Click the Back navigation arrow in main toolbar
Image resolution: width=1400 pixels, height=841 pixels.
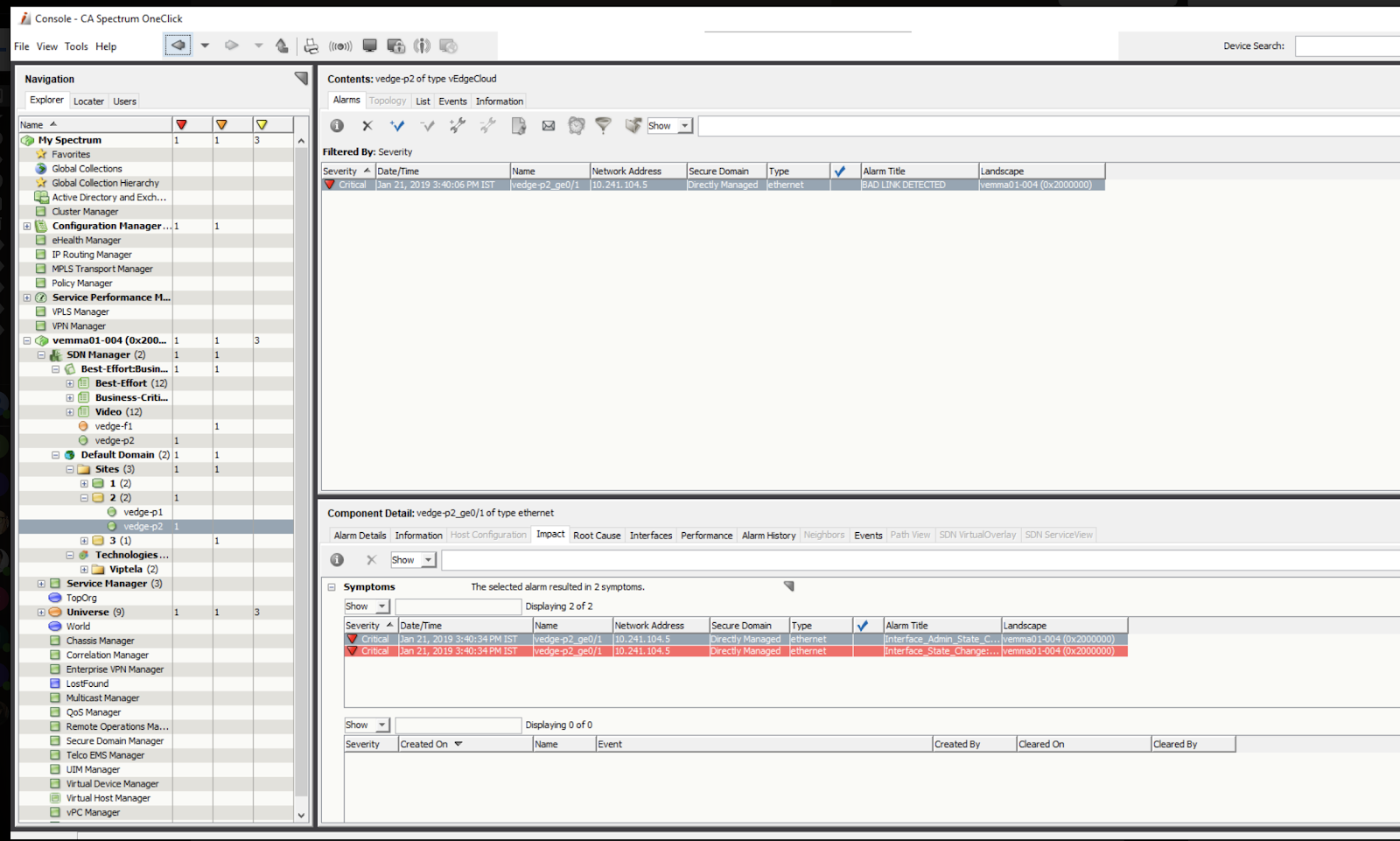[x=178, y=46]
